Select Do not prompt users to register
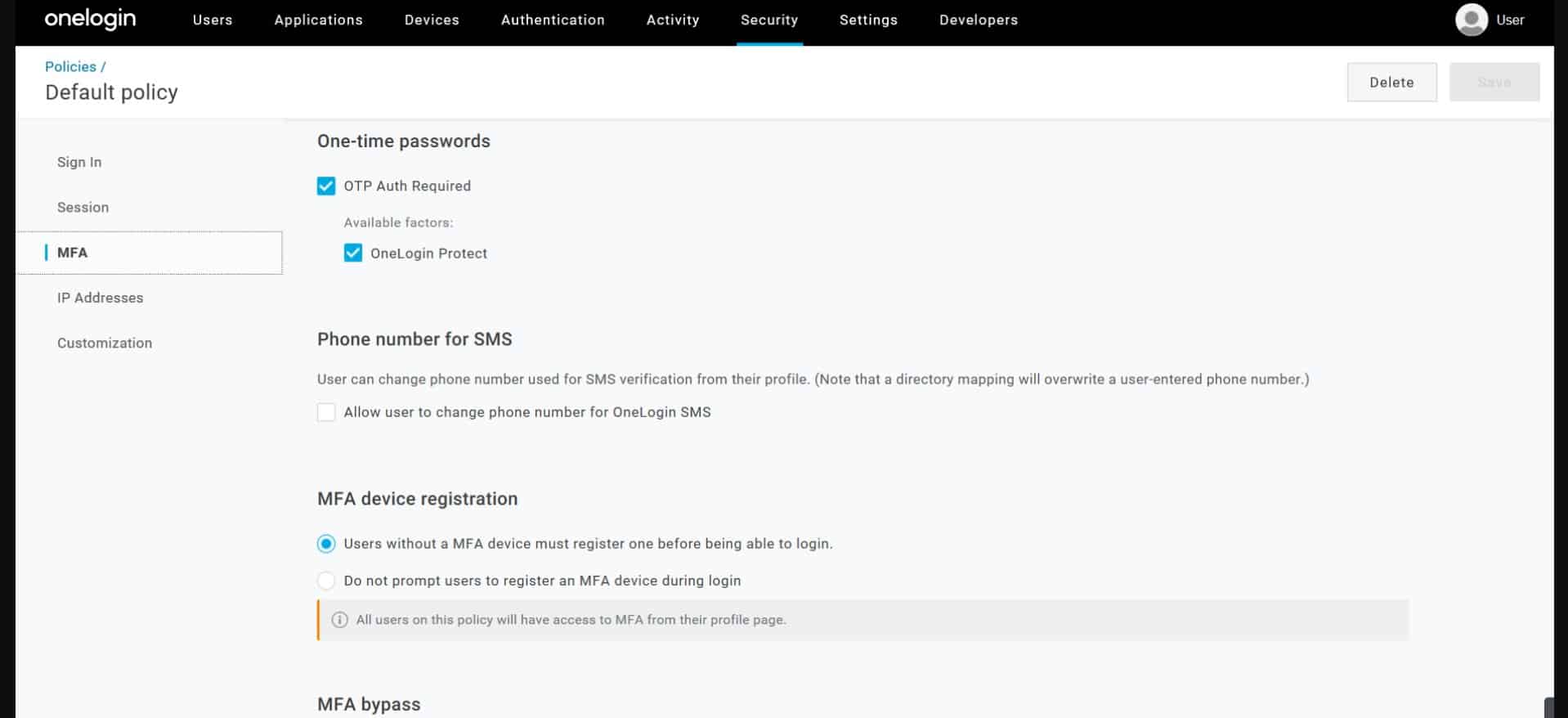 326,581
